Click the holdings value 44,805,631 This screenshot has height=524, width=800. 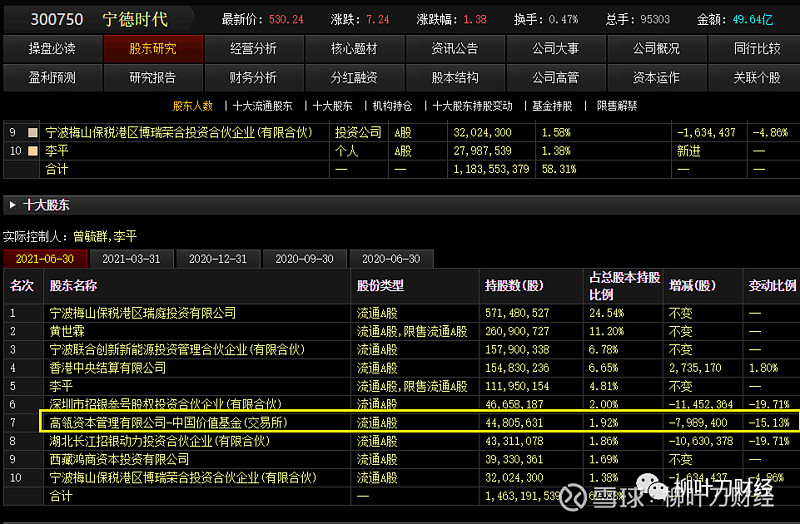point(514,422)
